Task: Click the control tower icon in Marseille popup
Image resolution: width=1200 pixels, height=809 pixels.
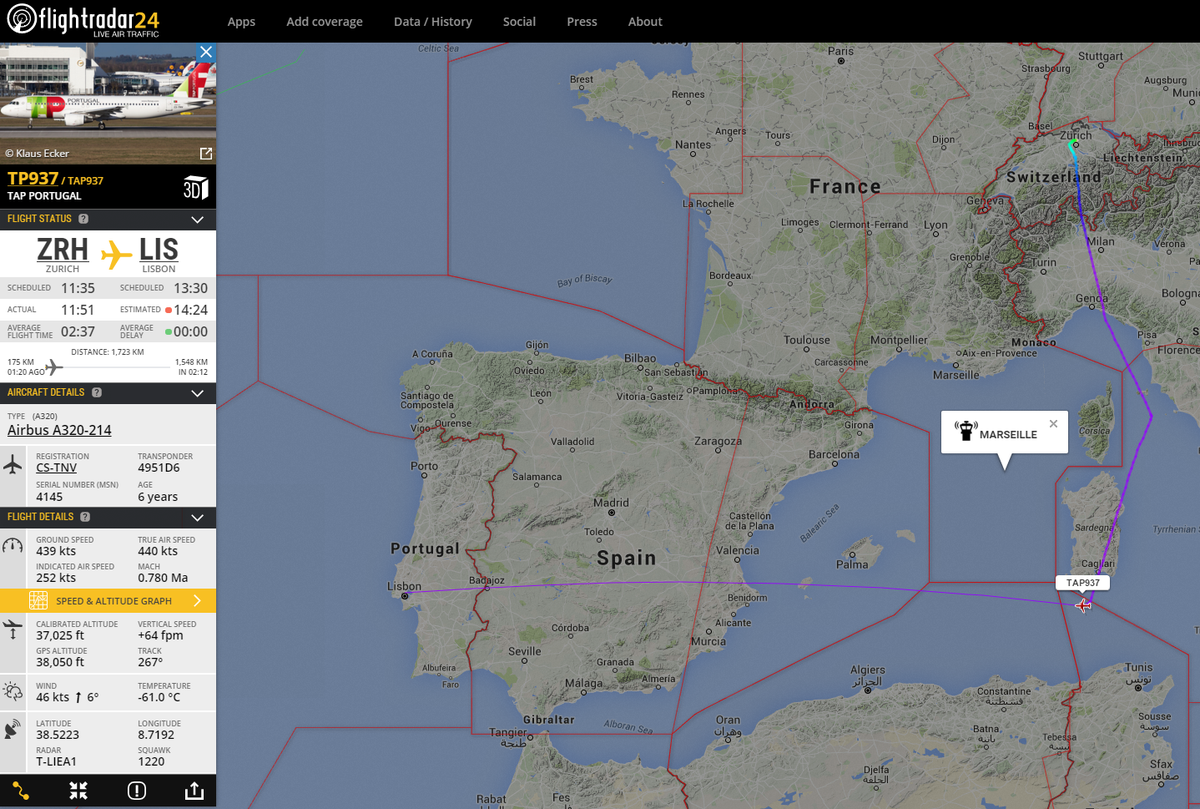Action: point(965,431)
